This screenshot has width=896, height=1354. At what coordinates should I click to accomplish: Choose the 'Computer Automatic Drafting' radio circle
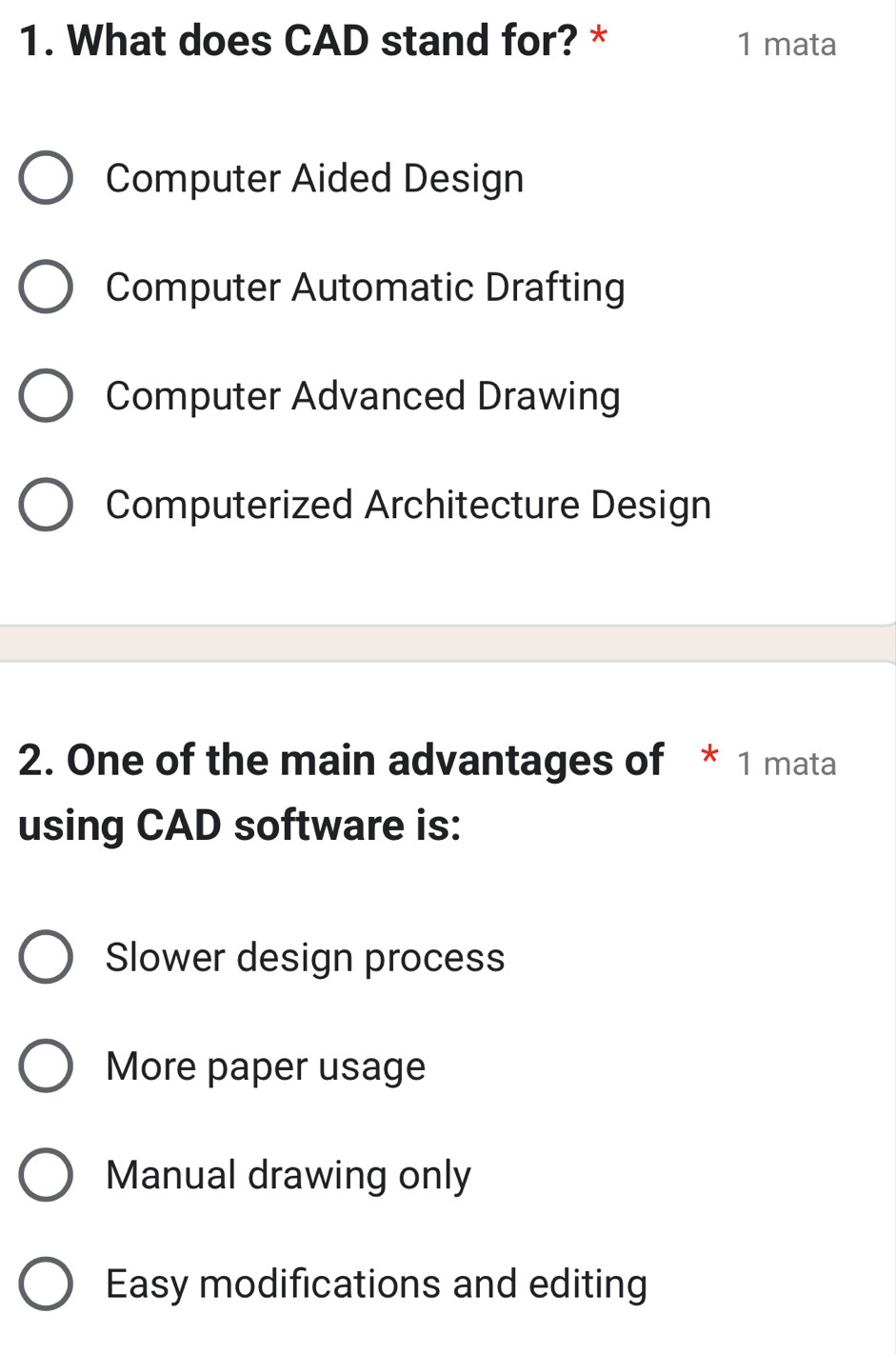point(46,288)
